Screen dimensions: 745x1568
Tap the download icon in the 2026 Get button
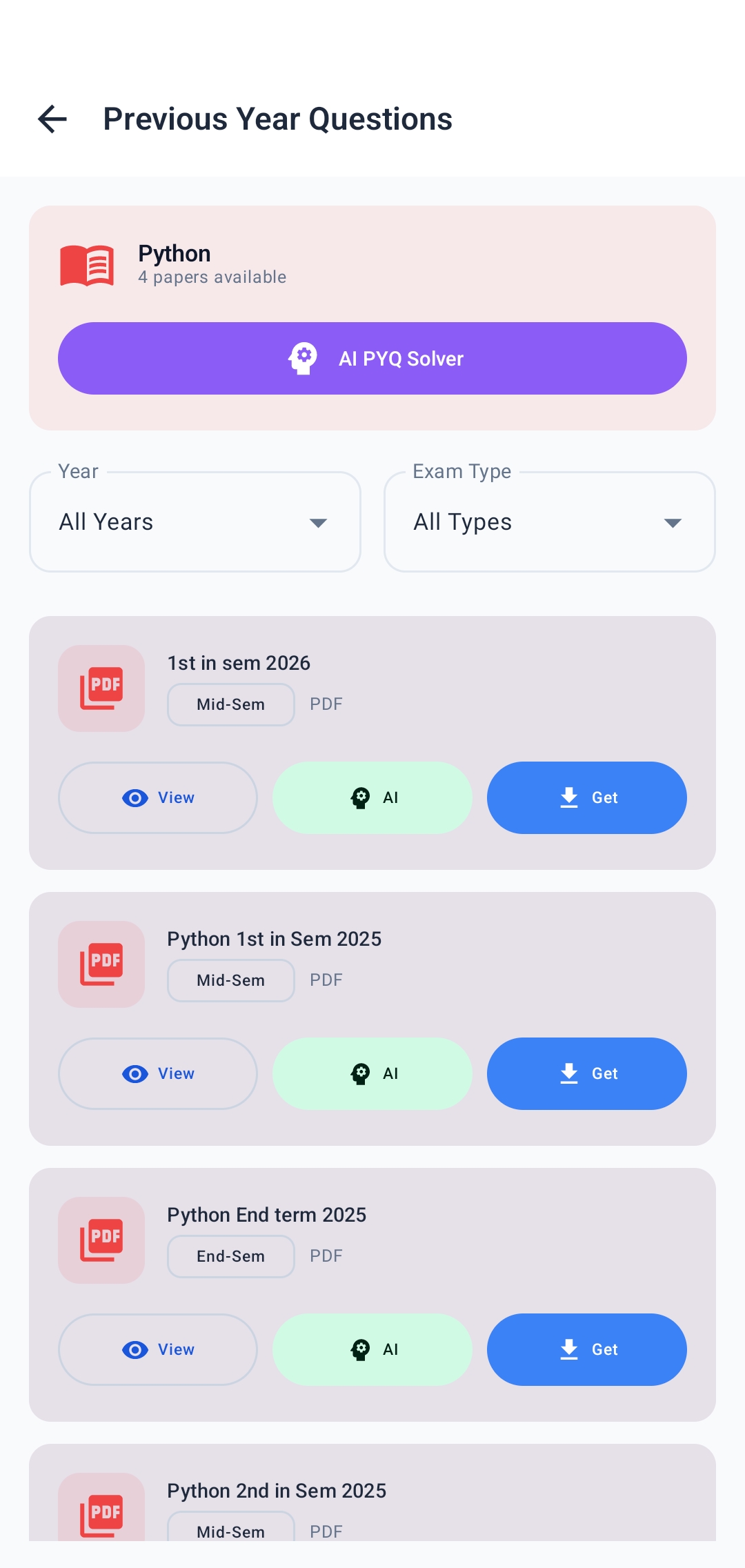point(568,797)
